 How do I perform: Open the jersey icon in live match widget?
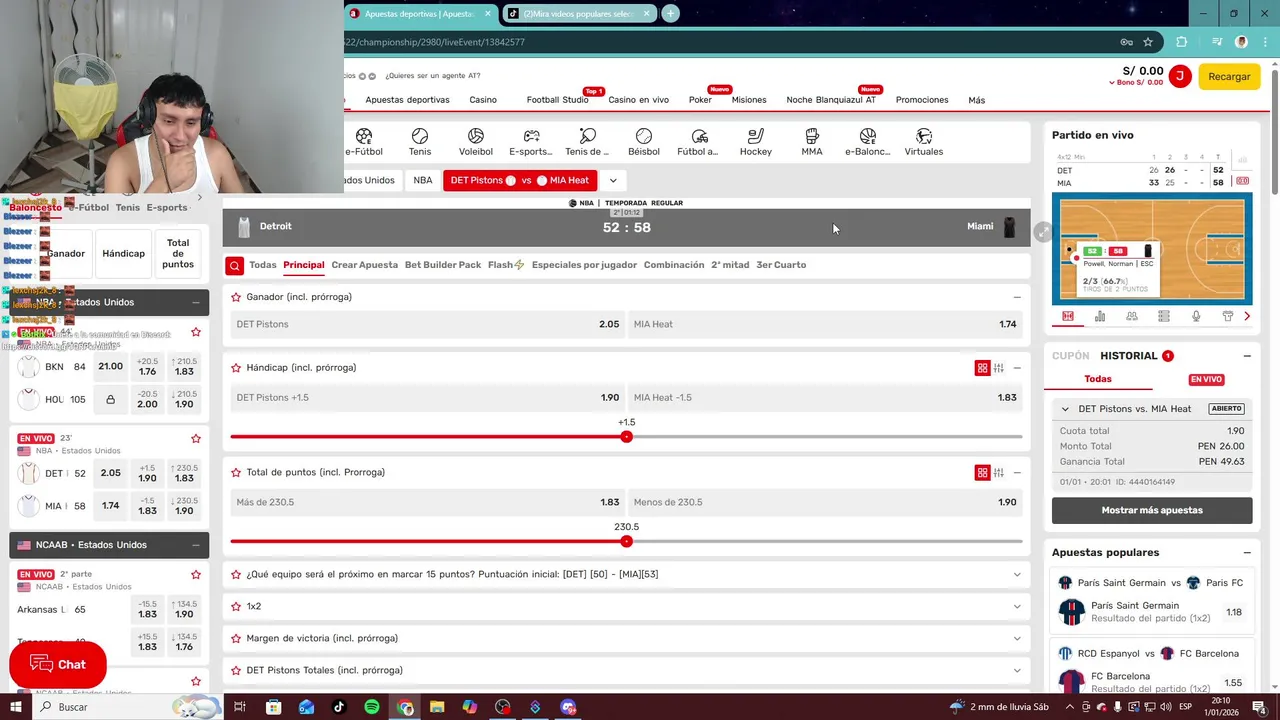[x=1228, y=316]
